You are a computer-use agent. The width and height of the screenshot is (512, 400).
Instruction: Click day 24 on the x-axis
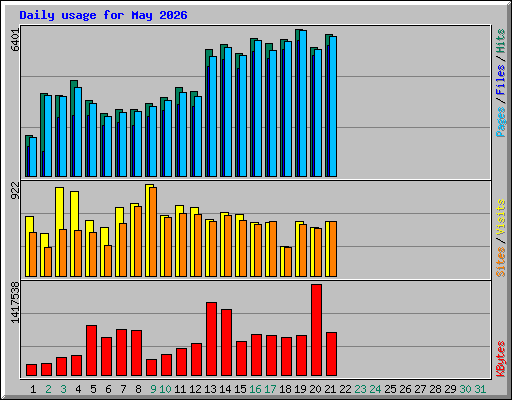pyautogui.click(x=375, y=389)
